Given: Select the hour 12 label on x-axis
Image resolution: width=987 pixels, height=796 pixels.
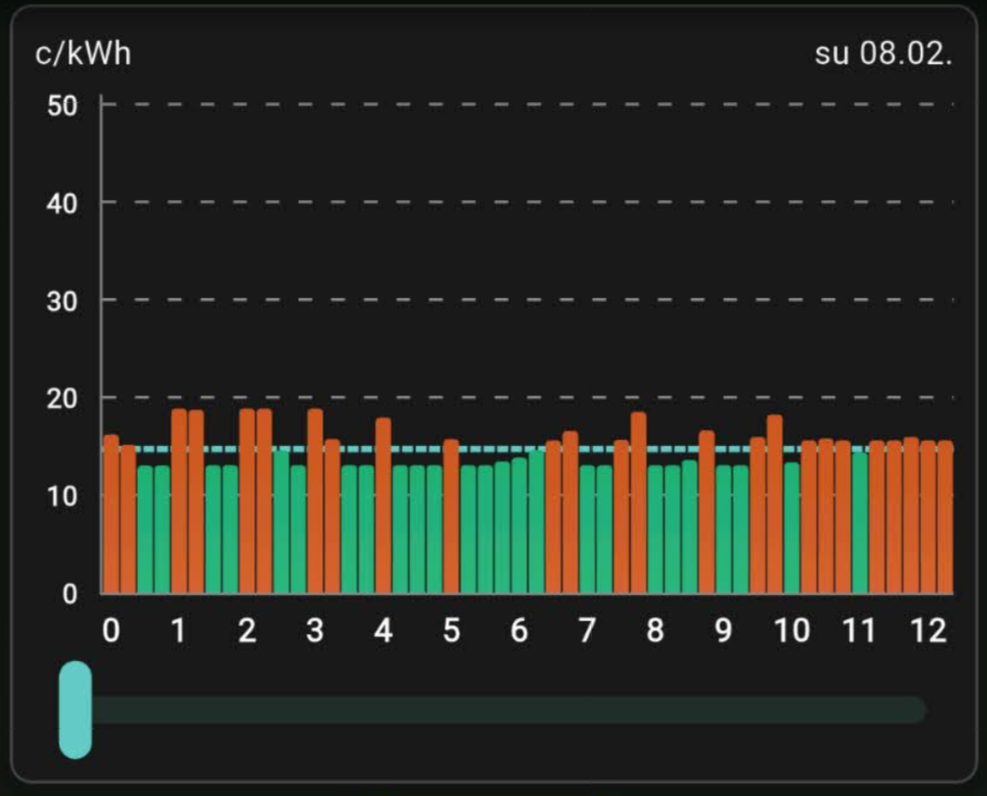Looking at the screenshot, I should coord(928,631).
